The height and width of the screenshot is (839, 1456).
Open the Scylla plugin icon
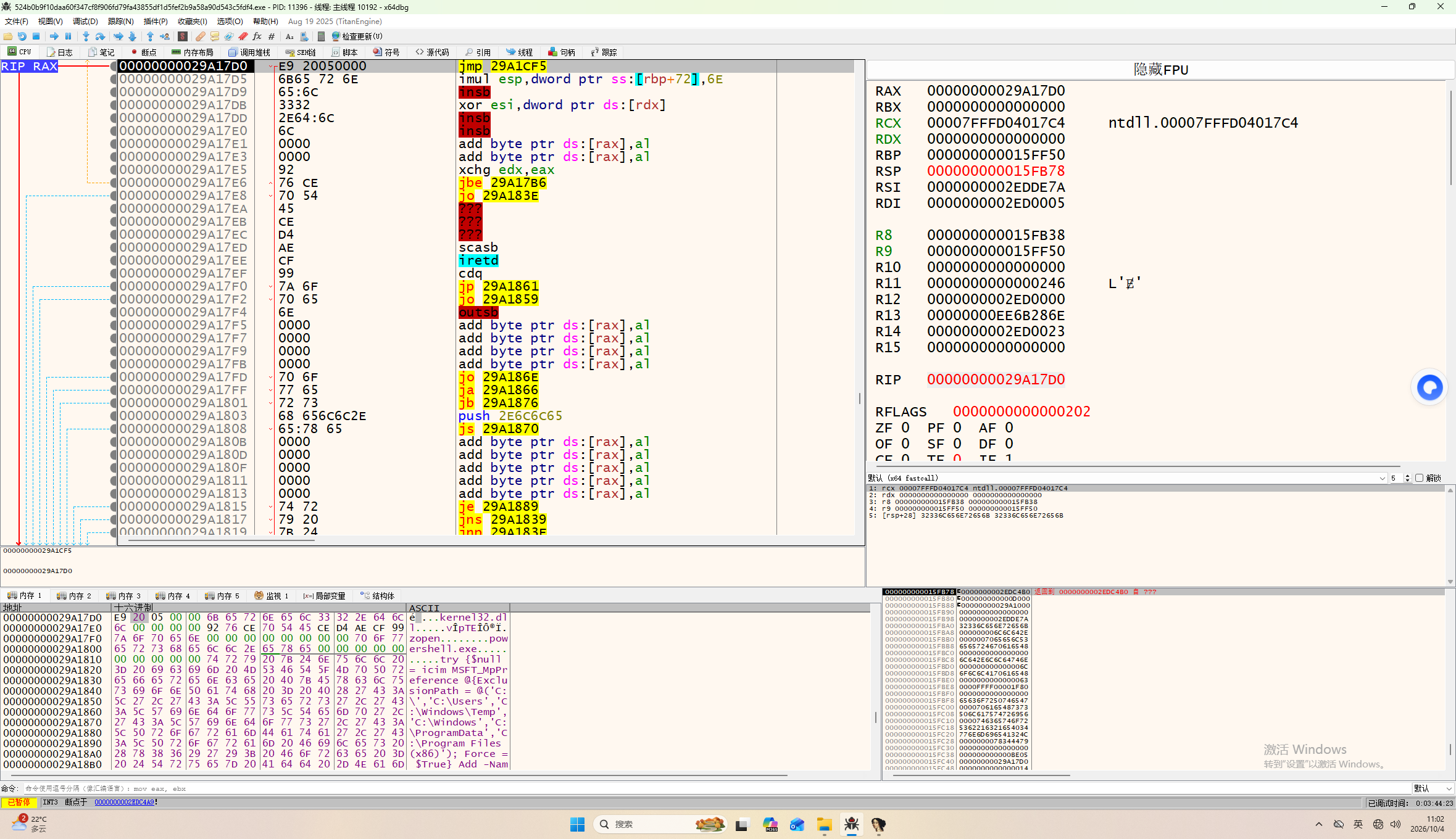click(183, 36)
